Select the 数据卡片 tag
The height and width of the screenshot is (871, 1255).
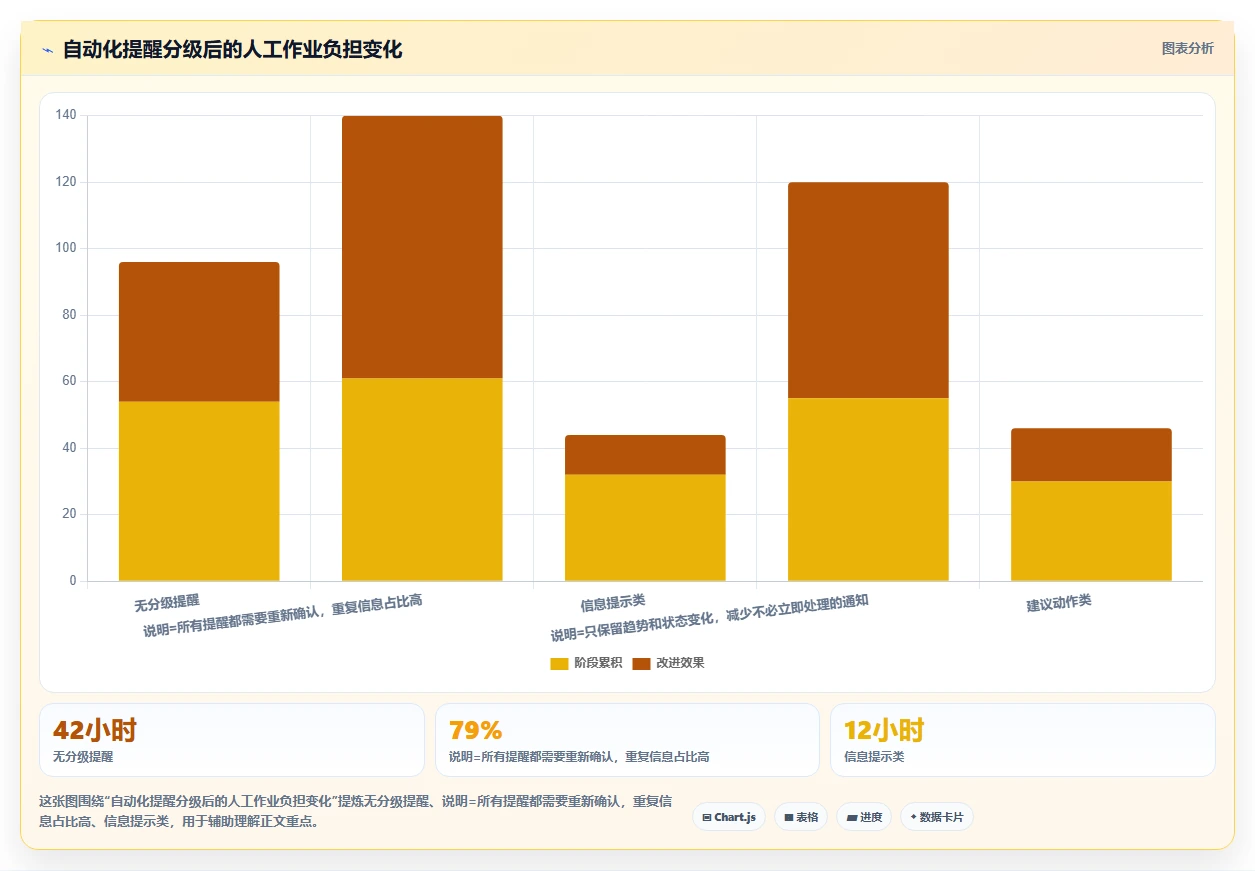[x=937, y=817]
